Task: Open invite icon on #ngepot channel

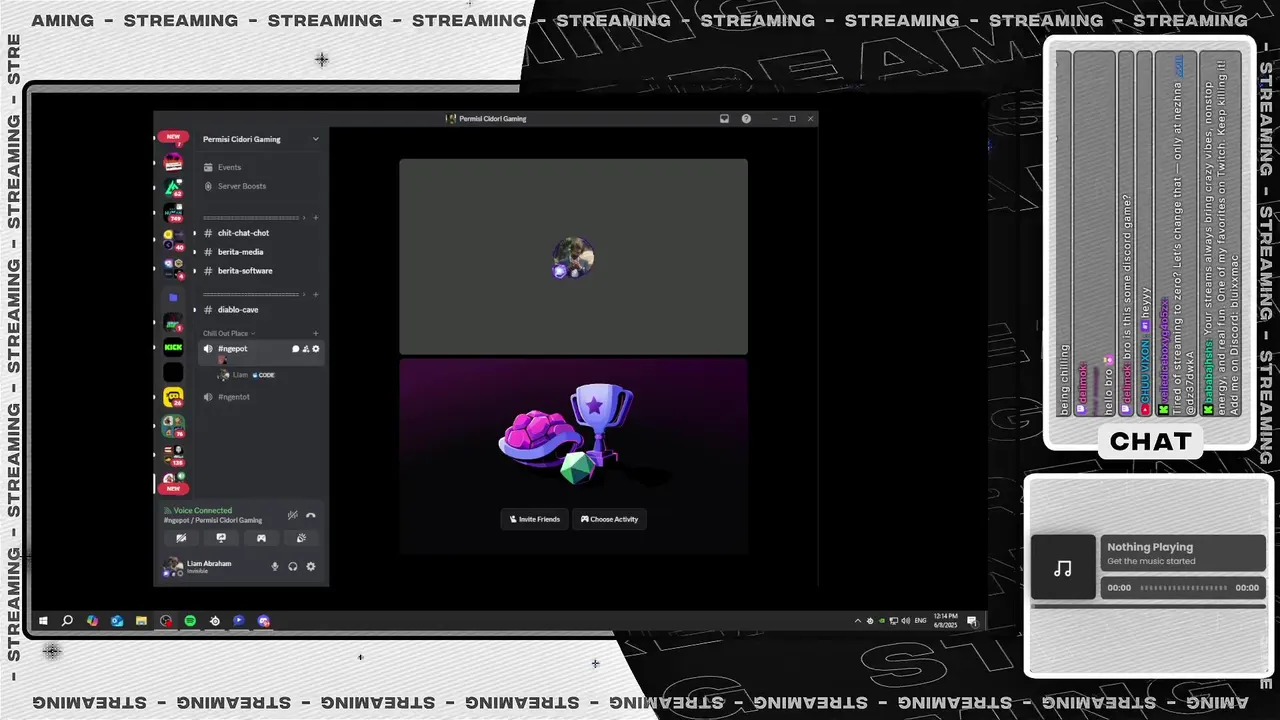Action: 305,349
